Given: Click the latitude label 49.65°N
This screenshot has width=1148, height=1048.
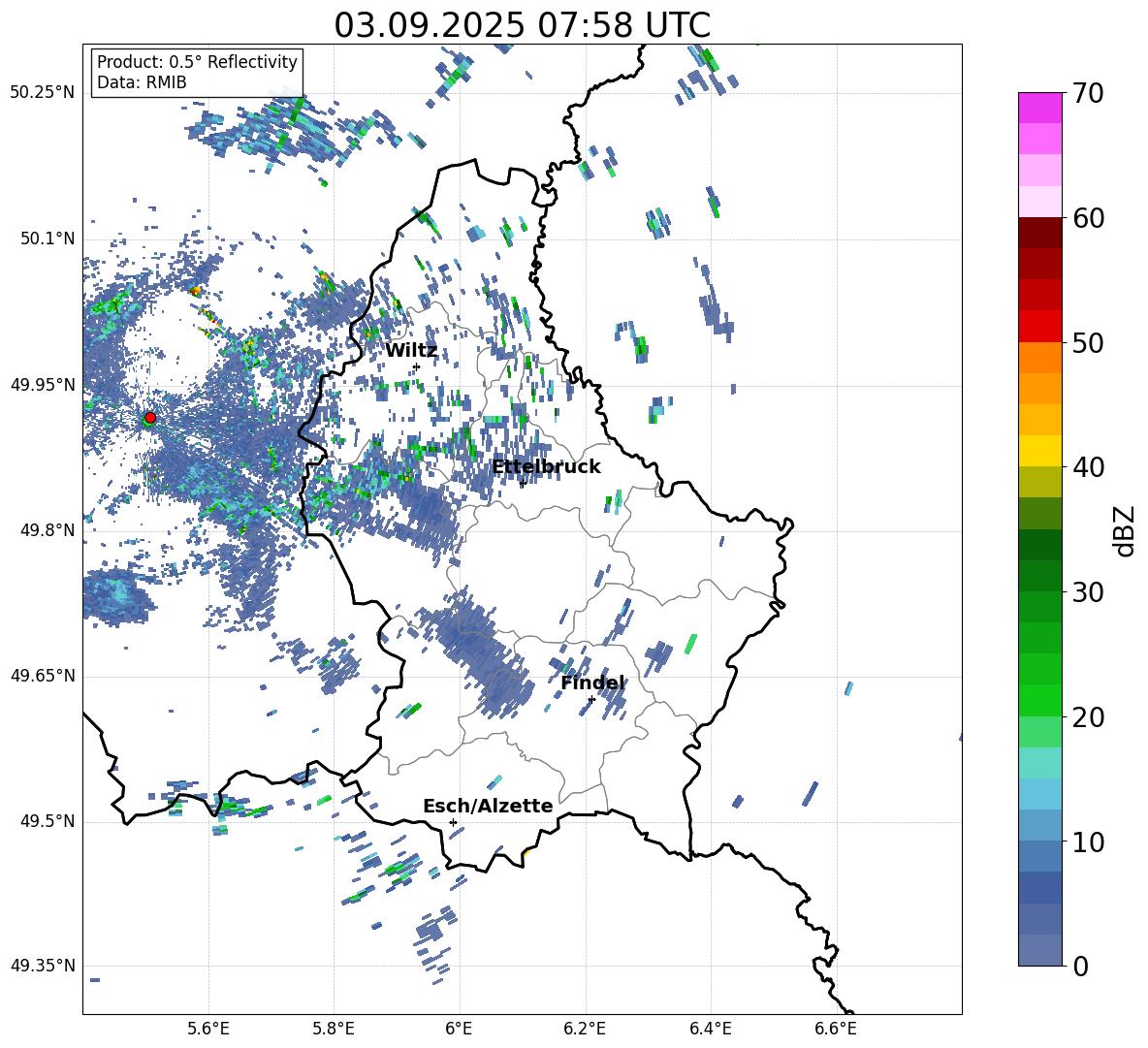Looking at the screenshot, I should pyautogui.click(x=43, y=675).
